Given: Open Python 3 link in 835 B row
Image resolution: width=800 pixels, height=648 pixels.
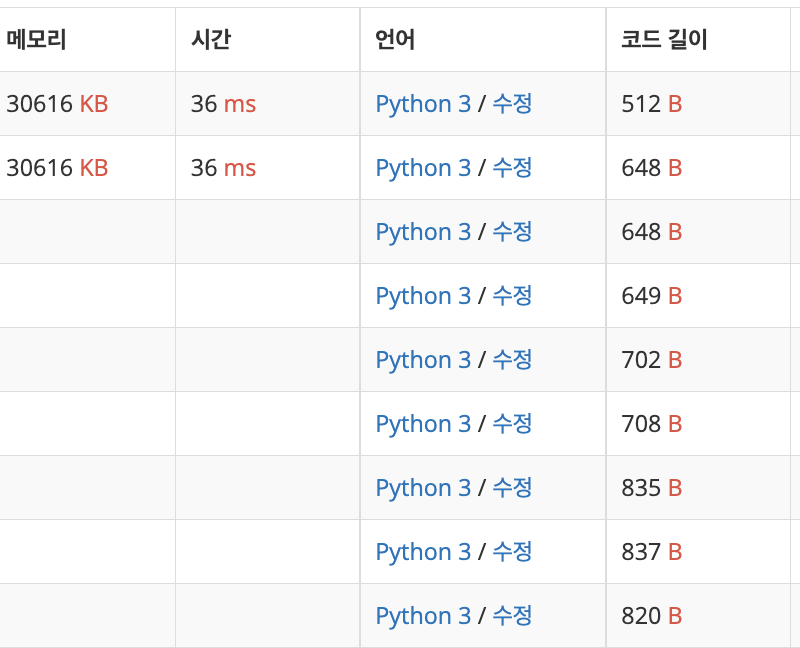Looking at the screenshot, I should click(x=423, y=488).
